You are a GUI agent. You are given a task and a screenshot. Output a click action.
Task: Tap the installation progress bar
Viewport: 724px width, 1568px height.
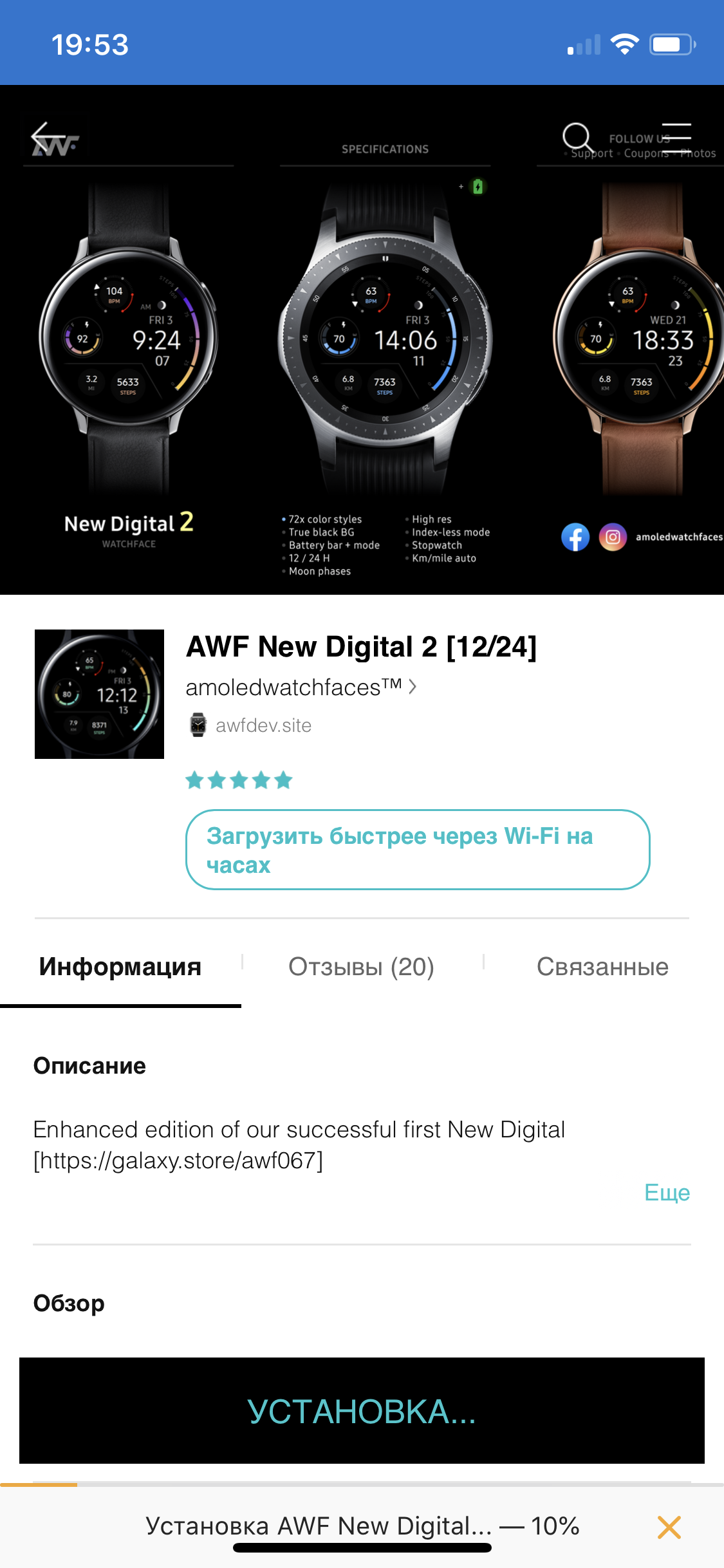click(x=362, y=1484)
